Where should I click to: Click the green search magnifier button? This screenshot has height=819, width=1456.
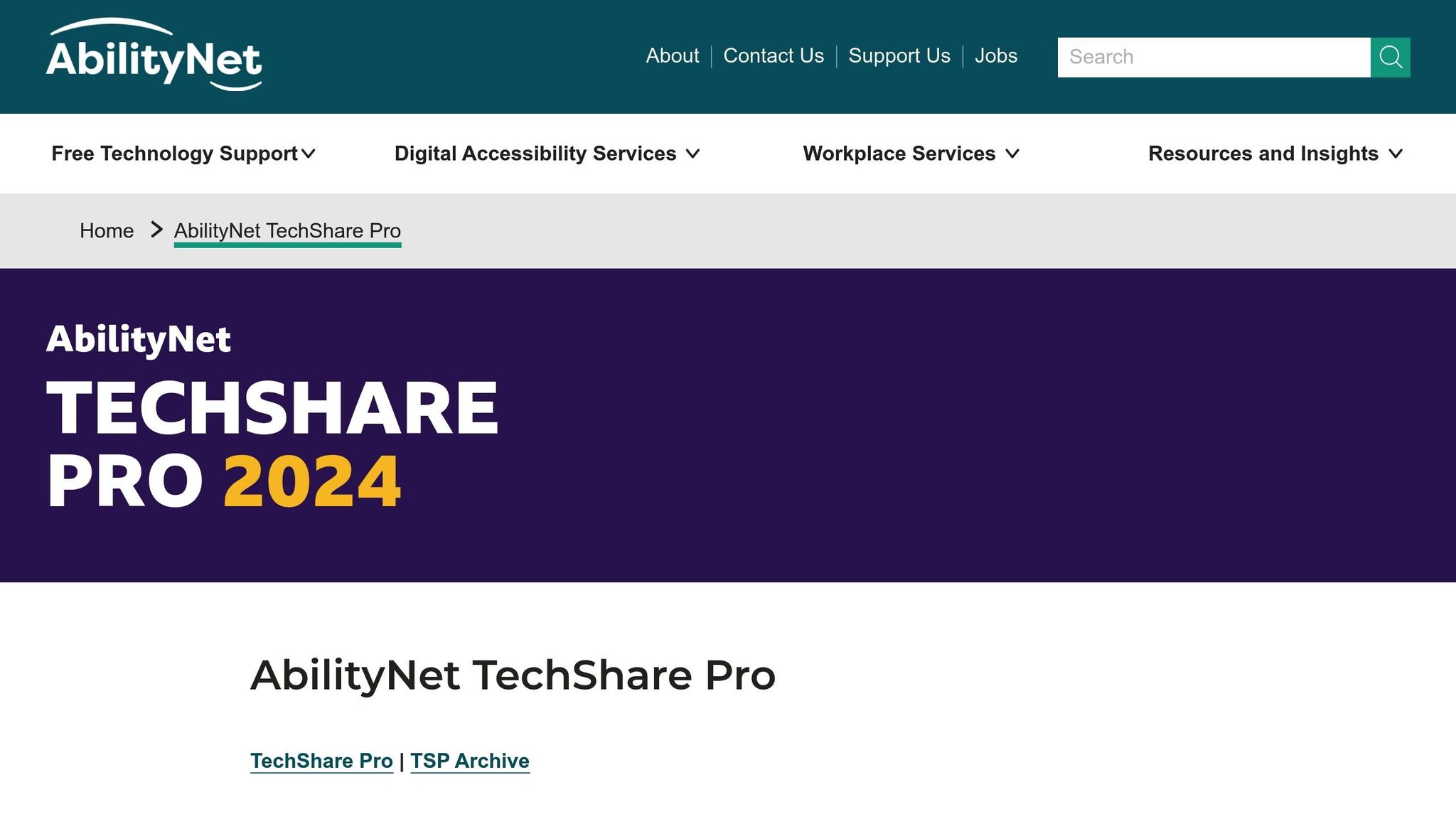[1390, 57]
